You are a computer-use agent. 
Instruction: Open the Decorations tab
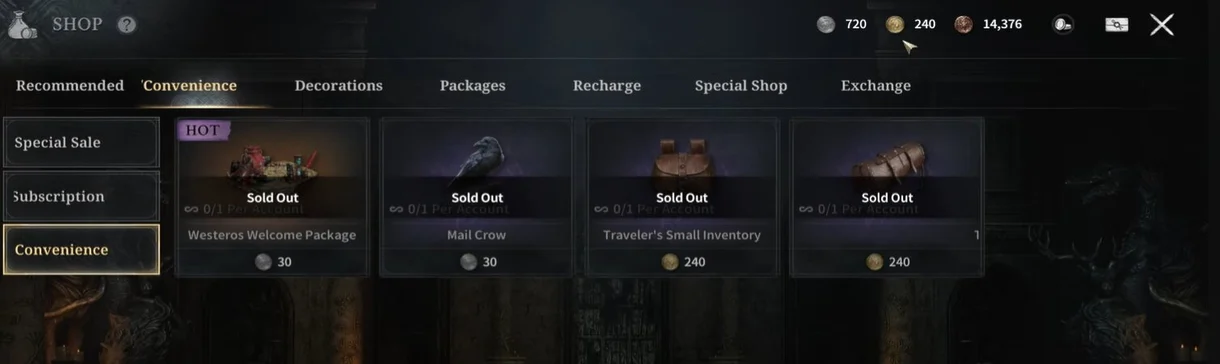(x=338, y=86)
